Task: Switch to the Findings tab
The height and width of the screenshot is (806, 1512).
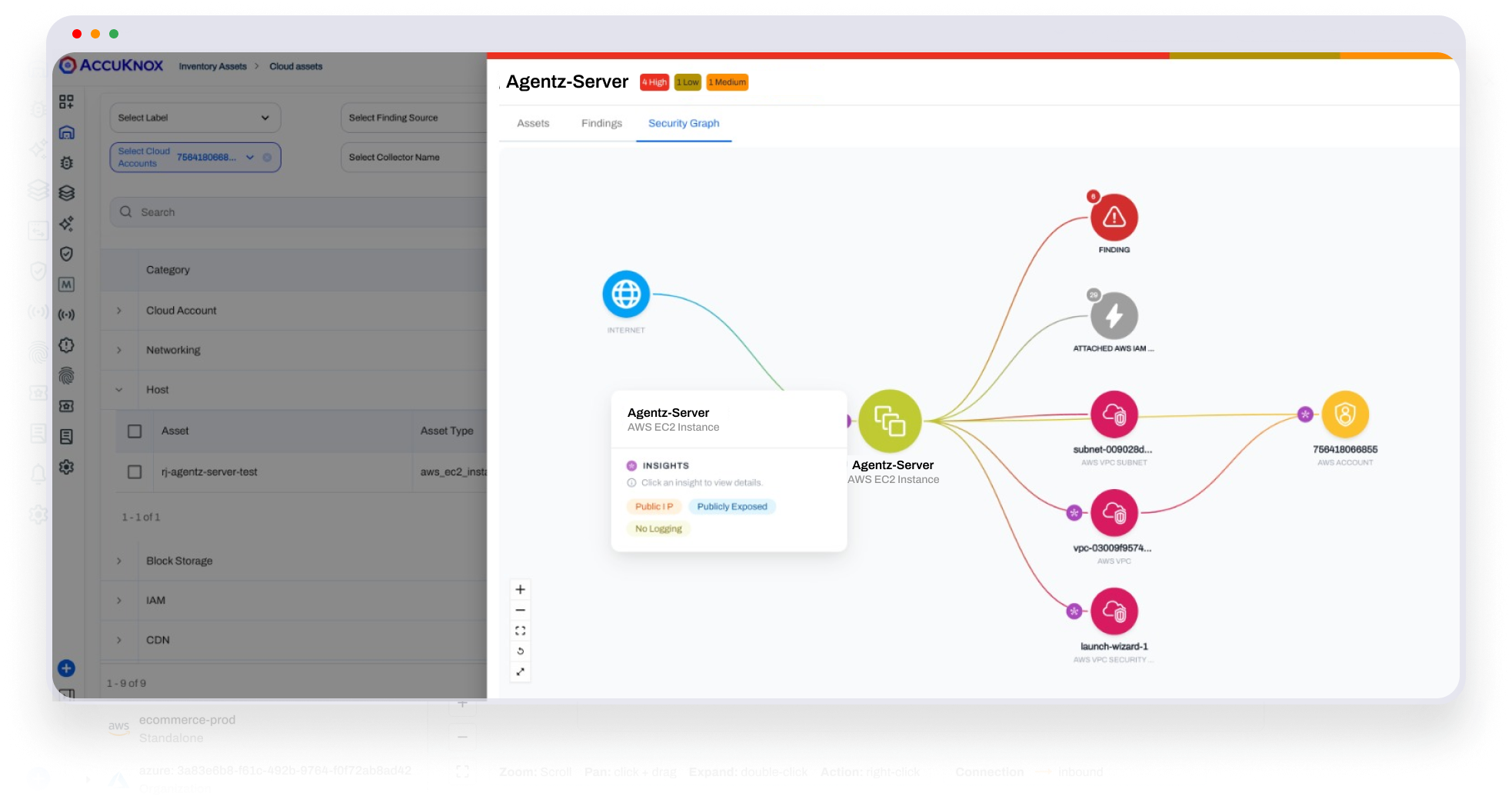Action: coord(601,123)
